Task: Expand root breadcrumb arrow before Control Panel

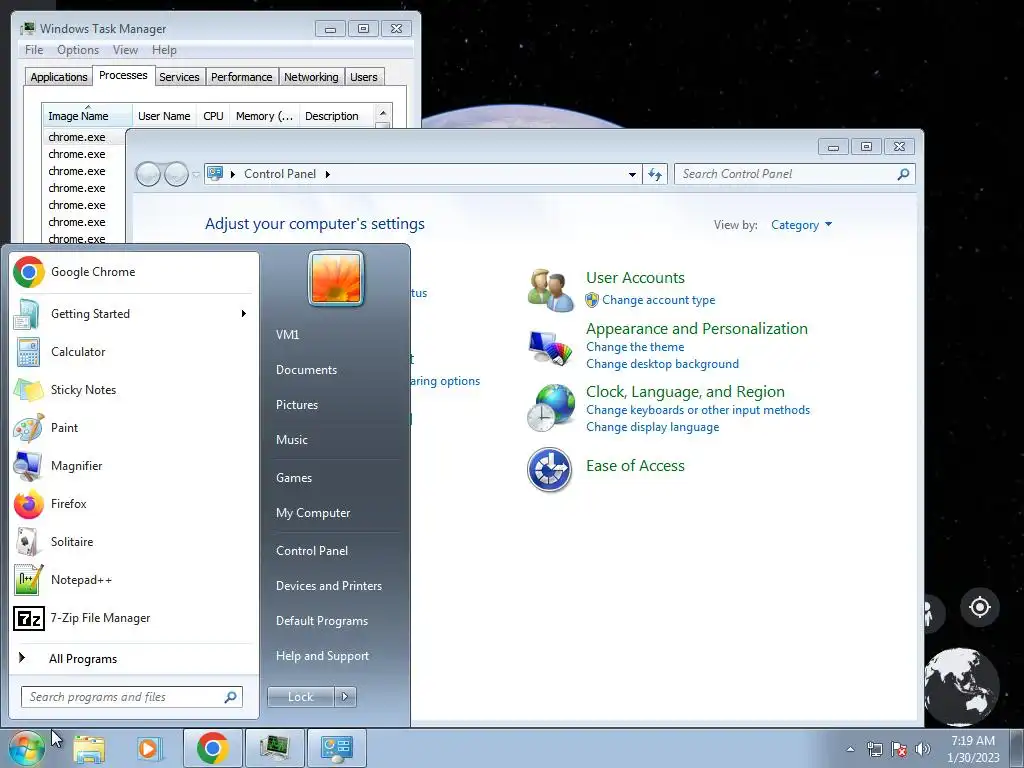Action: [x=232, y=174]
